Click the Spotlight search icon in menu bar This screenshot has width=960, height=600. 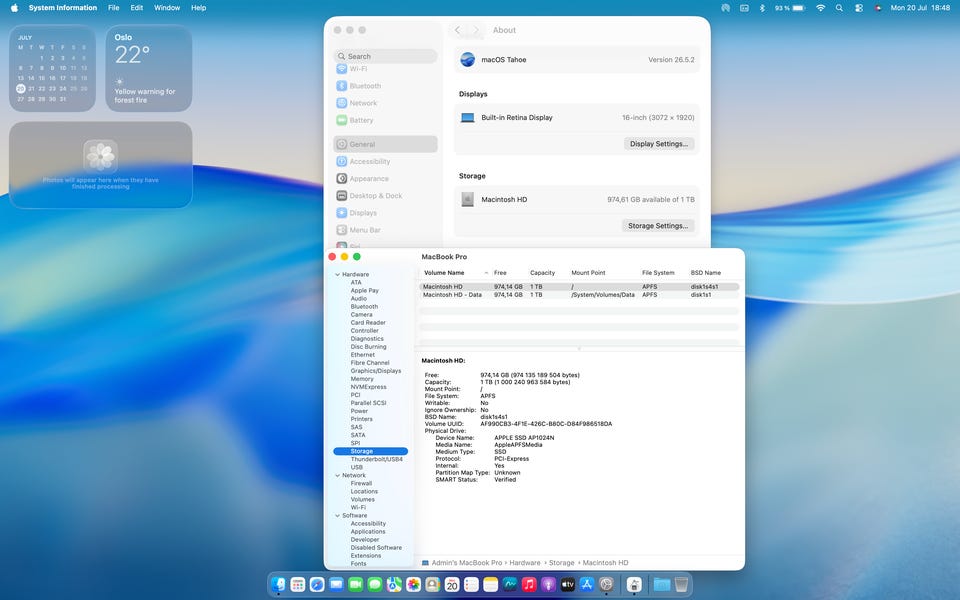tap(839, 8)
